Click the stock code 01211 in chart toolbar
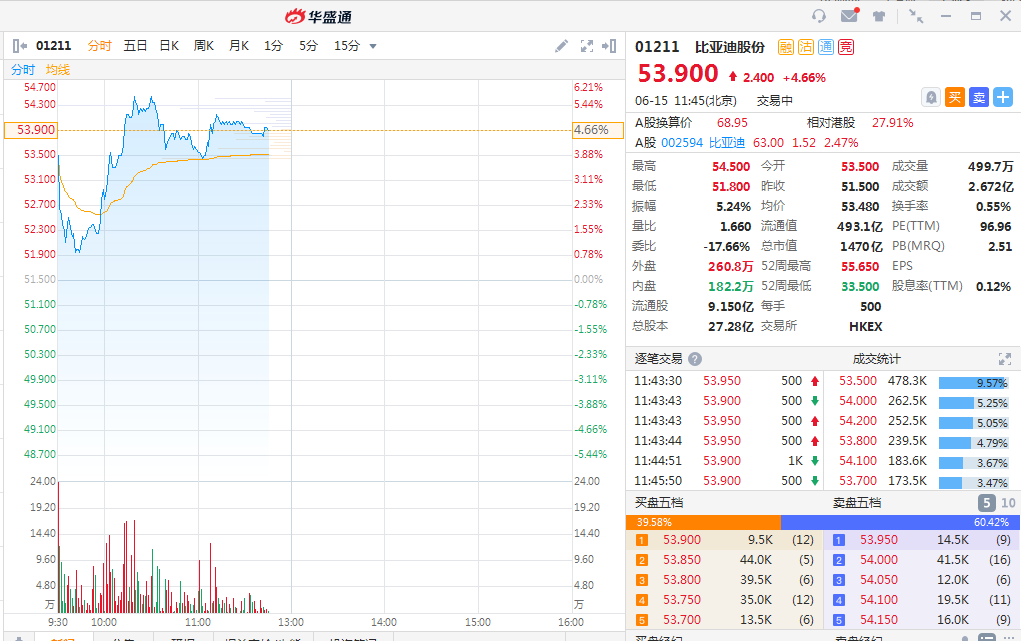Viewport: 1021px width, 641px height. click(53, 46)
